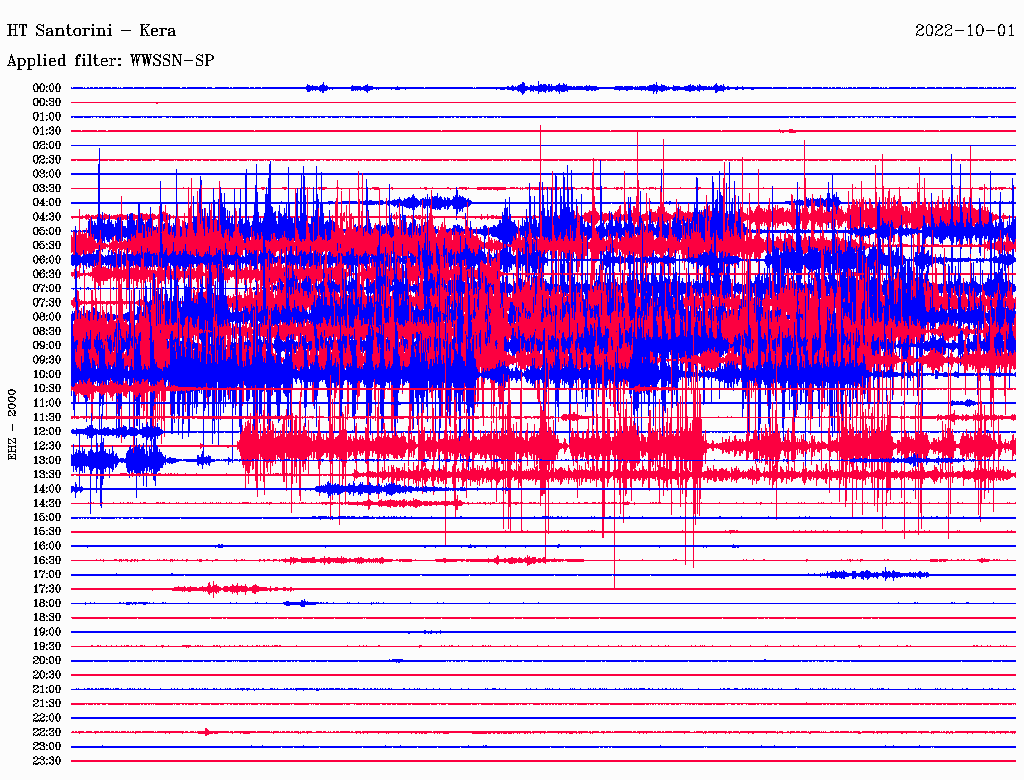Viewport: 1024px width, 780px height.
Task: Click the 06:00 time label
Action: pos(47,259)
